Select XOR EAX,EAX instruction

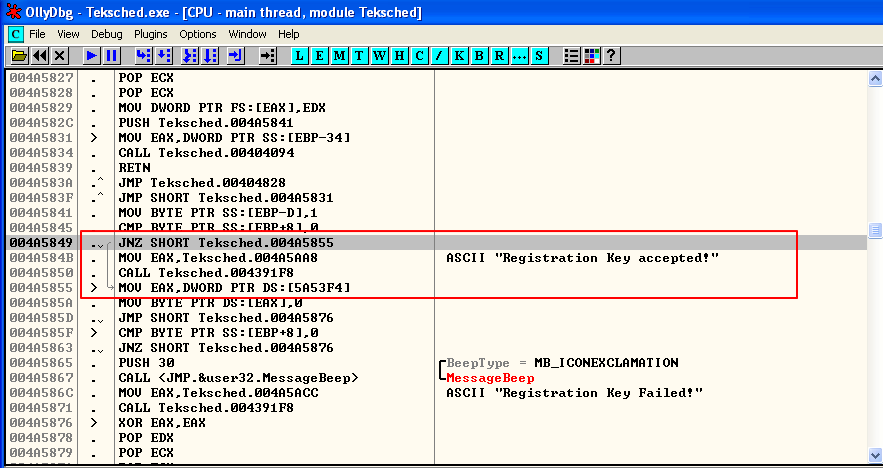[162, 422]
